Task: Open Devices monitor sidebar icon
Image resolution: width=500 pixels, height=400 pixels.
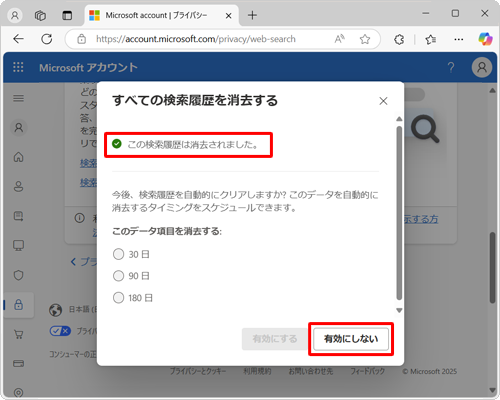Action: [18, 246]
